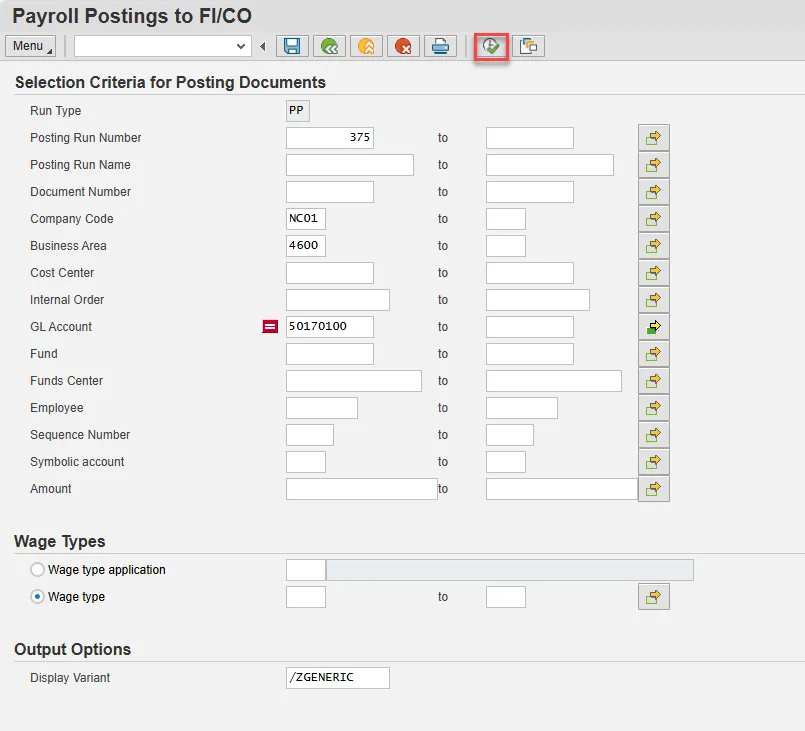Open multiple selection for Company Code

tap(654, 219)
